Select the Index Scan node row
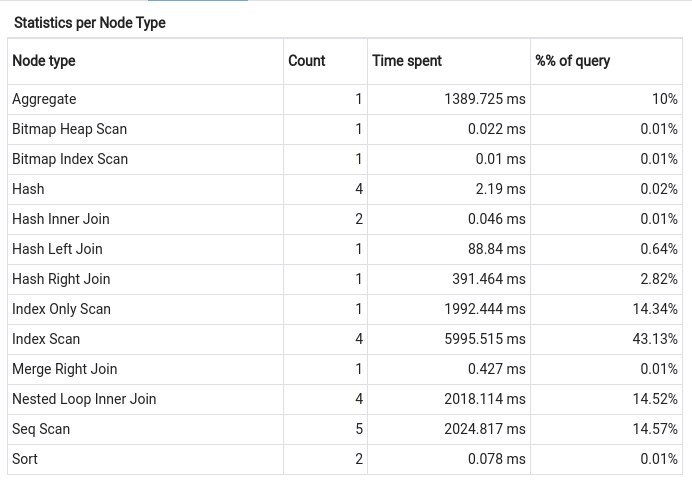 (x=46, y=339)
